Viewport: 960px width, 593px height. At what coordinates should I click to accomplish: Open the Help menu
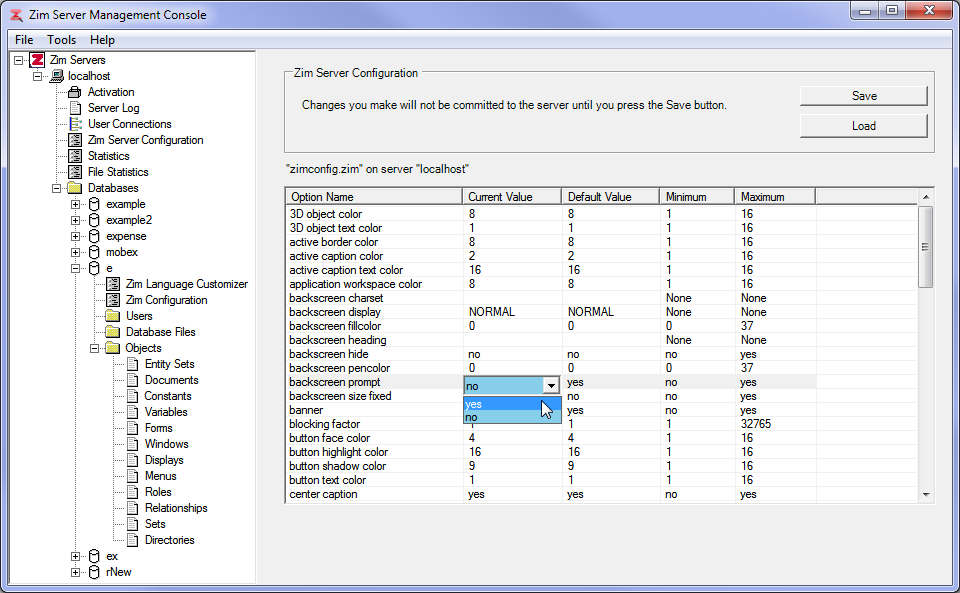(x=102, y=40)
